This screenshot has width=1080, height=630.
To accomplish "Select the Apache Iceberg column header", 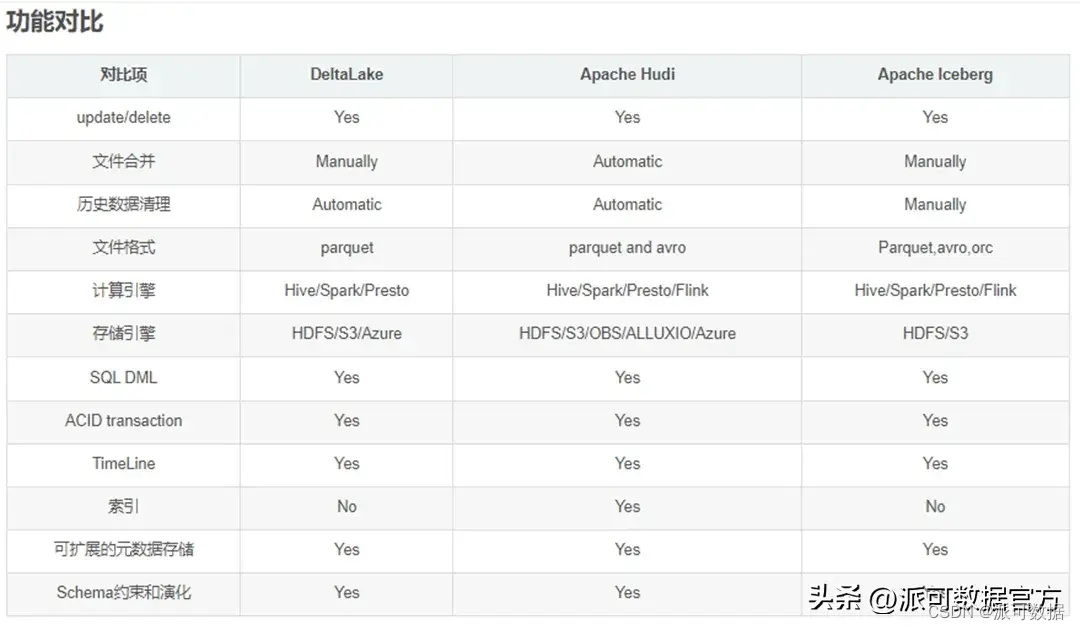I will click(935, 74).
